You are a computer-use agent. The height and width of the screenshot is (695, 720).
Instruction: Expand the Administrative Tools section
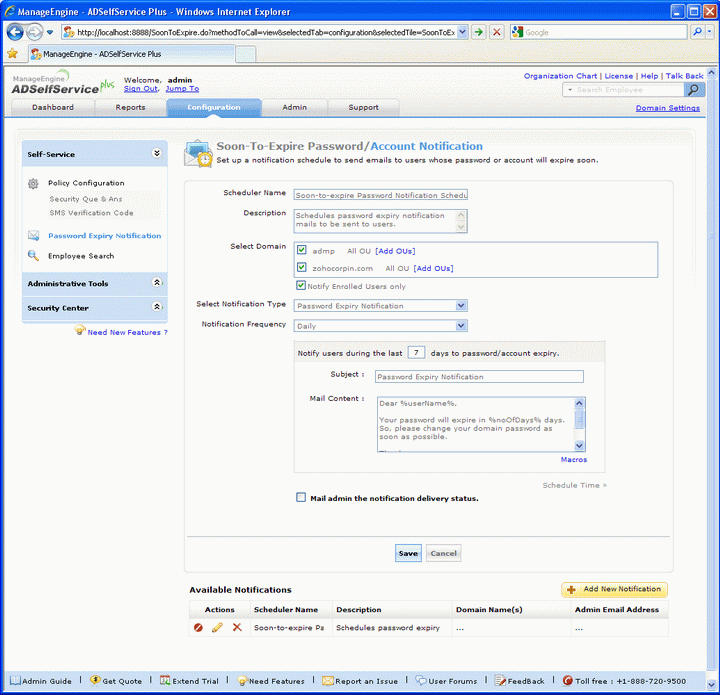(157, 282)
